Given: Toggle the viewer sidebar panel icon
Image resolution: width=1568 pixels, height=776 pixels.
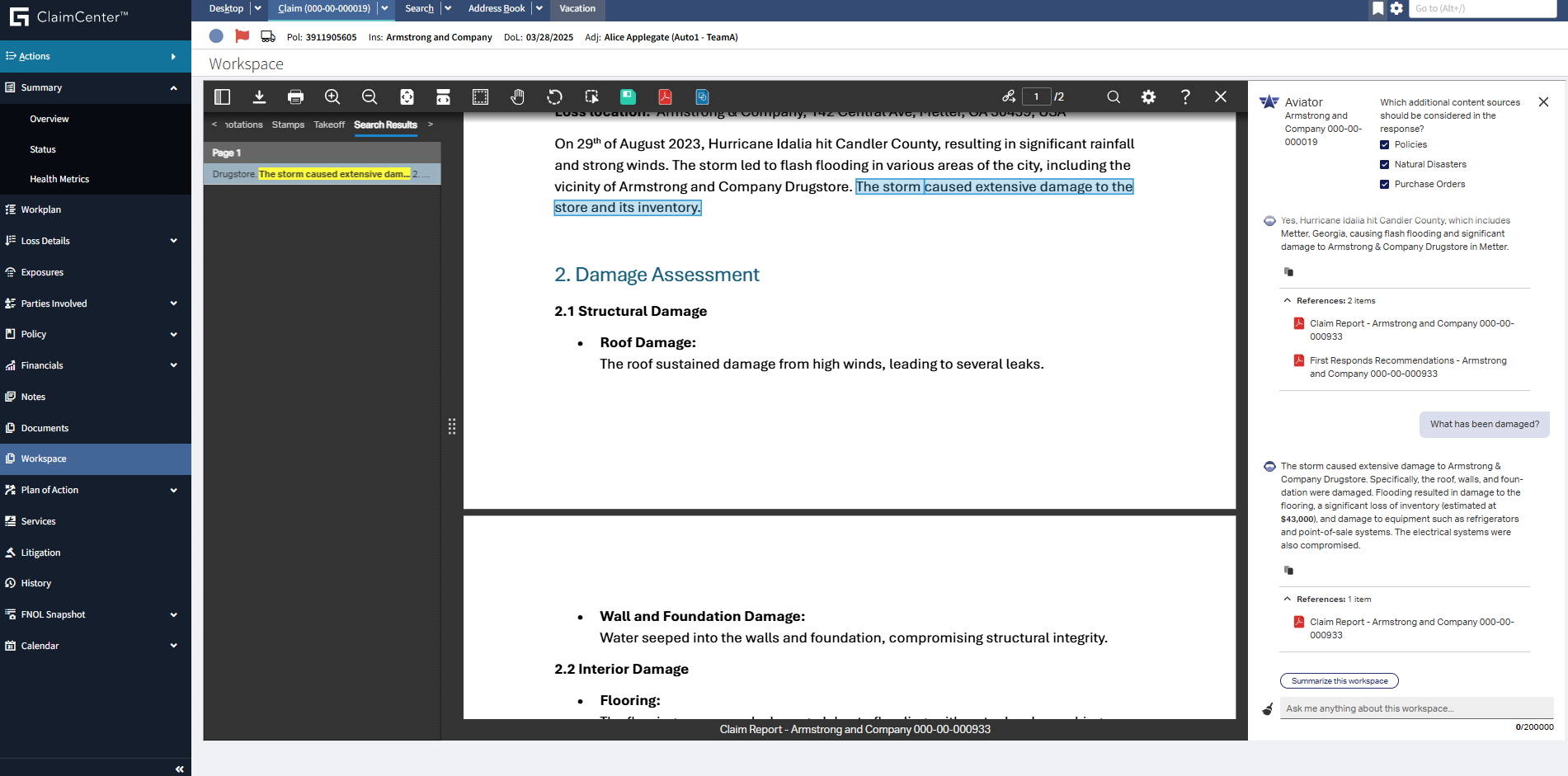Looking at the screenshot, I should pyautogui.click(x=222, y=96).
